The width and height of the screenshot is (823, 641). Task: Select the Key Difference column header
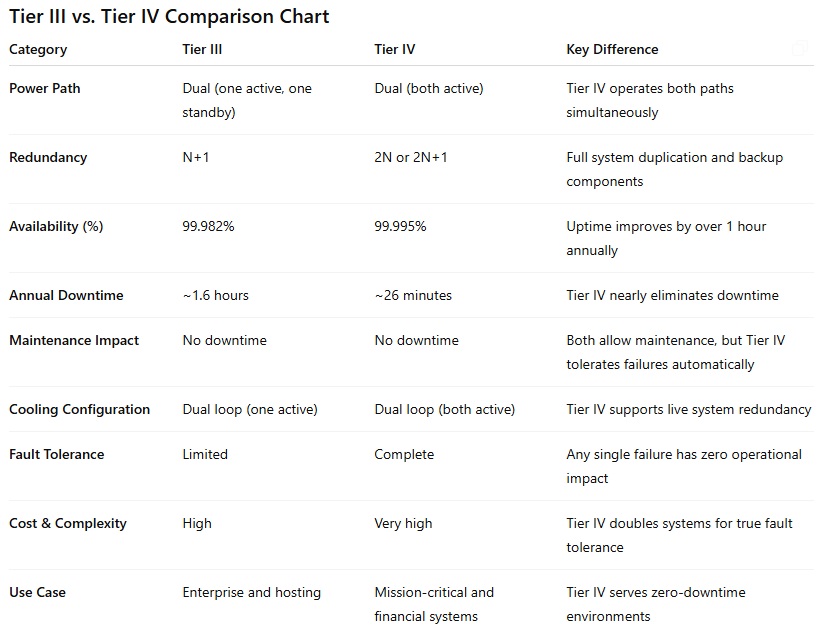[x=612, y=49]
